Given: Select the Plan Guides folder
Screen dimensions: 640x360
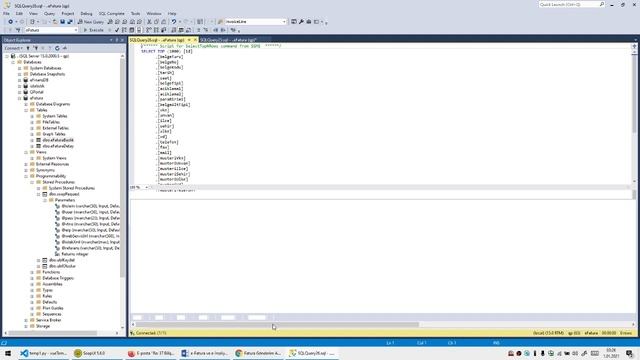Looking at the screenshot, I should [x=53, y=308].
